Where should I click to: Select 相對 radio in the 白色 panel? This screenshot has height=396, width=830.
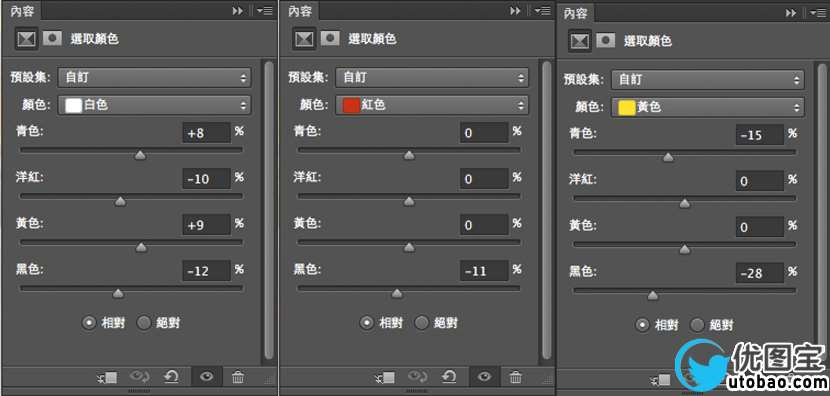(x=89, y=322)
